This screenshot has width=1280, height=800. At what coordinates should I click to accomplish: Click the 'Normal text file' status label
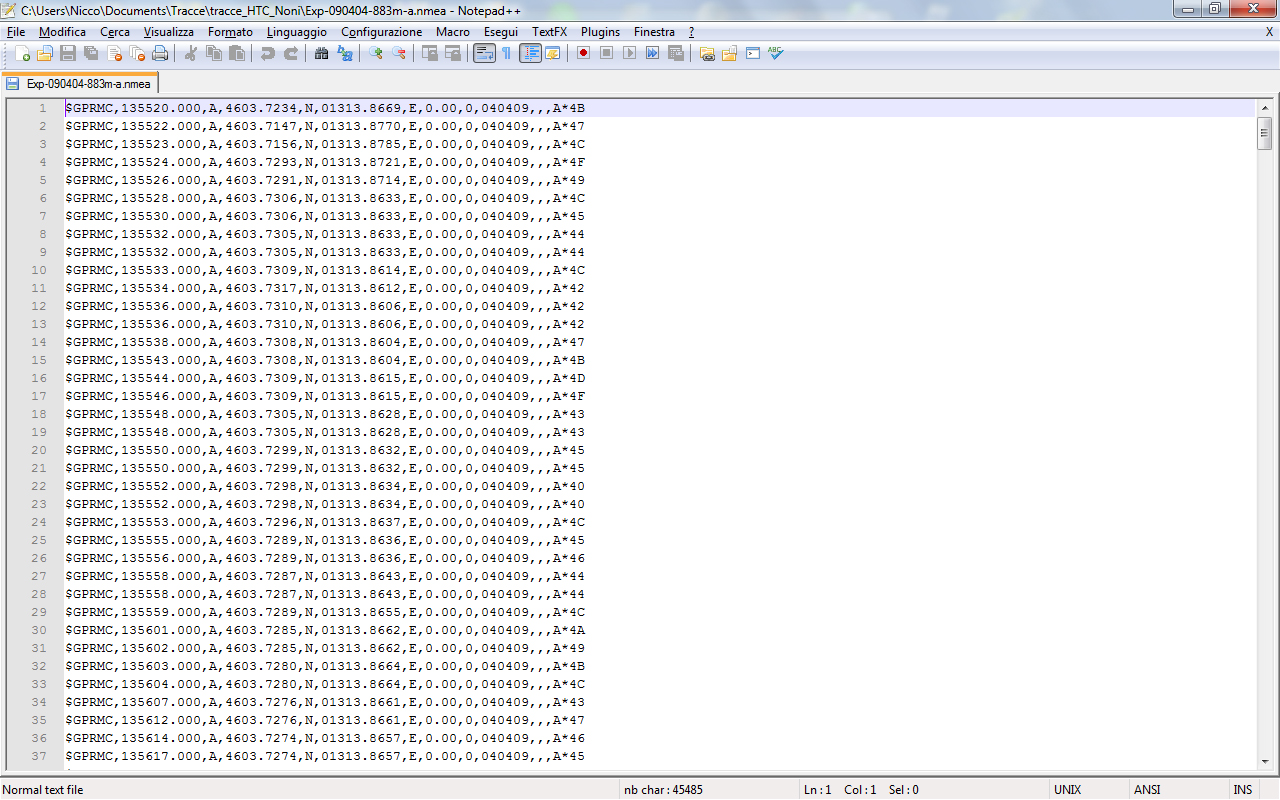tap(43, 790)
